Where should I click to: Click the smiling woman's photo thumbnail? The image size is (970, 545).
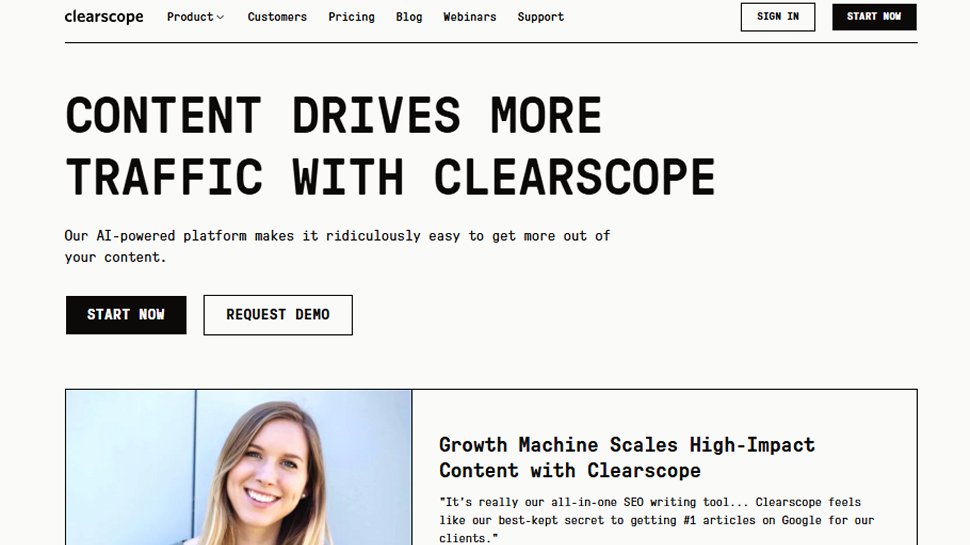click(x=239, y=467)
